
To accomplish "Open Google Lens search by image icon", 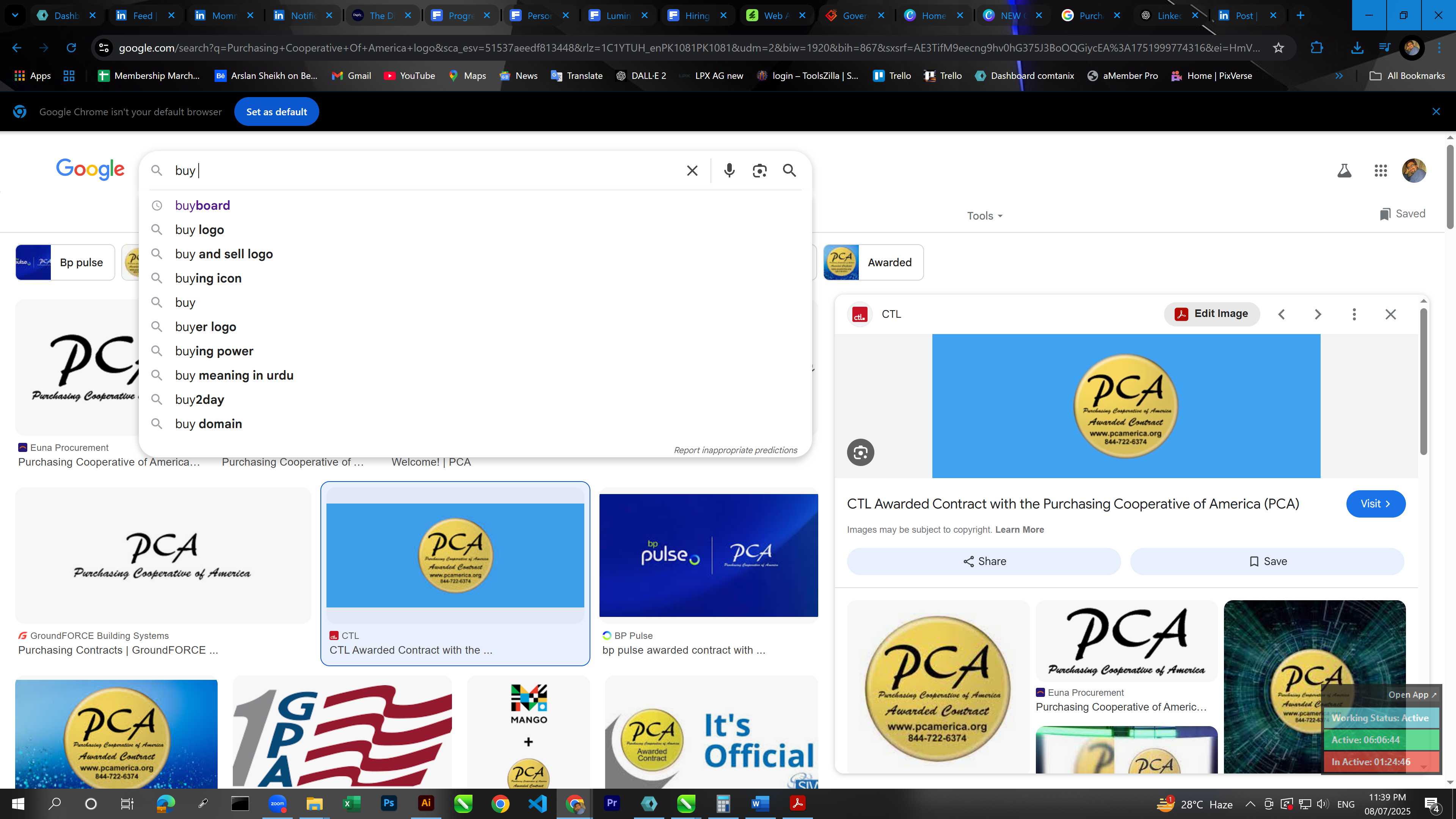I will tap(759, 170).
